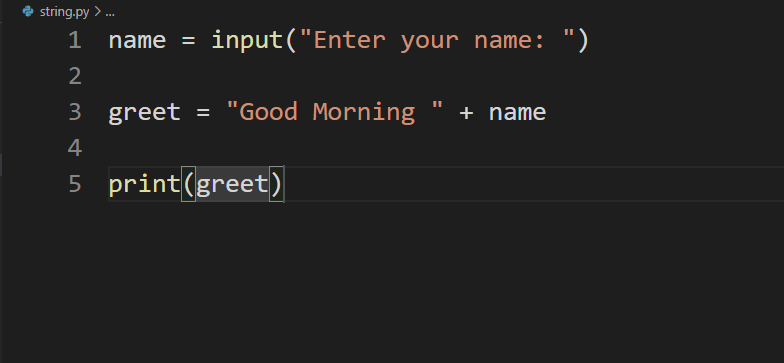
Task: Select line number 4 in the gutter
Action: [x=75, y=148]
